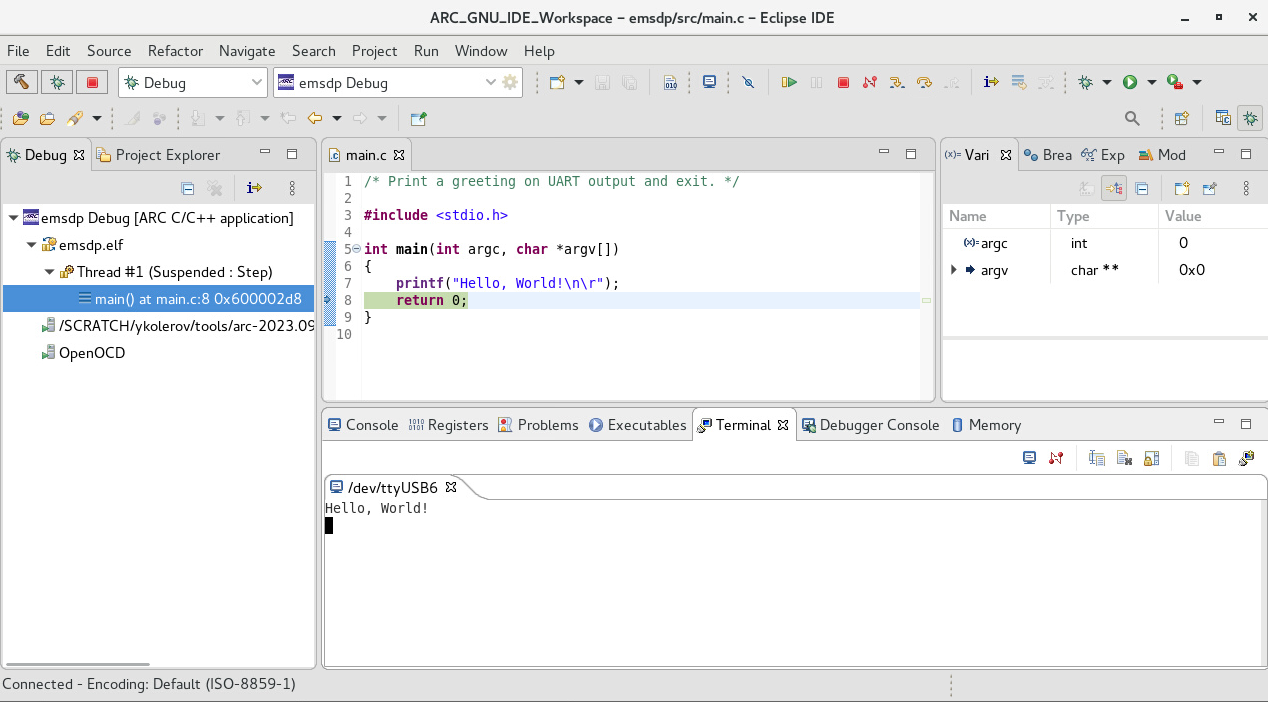Expand the argv variable row
Image resolution: width=1268 pixels, height=702 pixels.
tap(951, 269)
